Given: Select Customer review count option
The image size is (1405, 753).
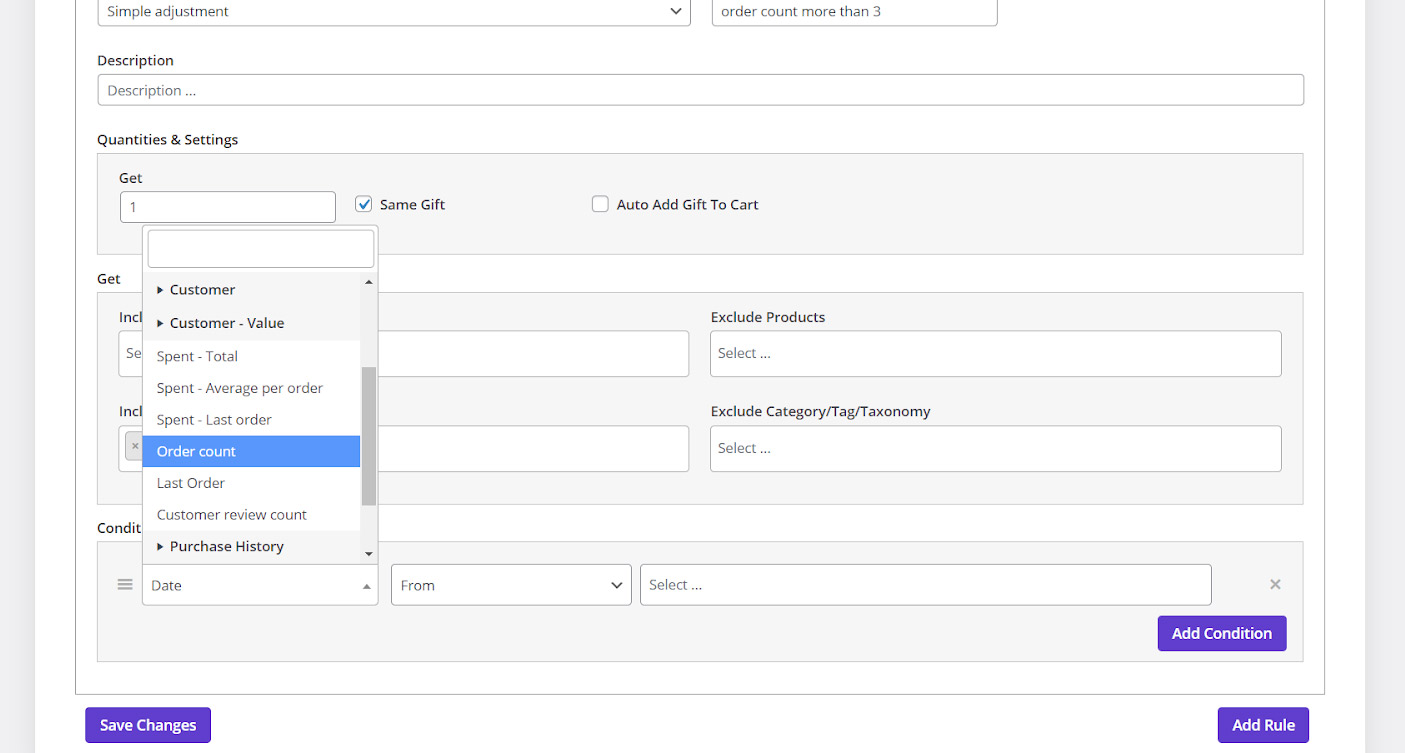Looking at the screenshot, I should [232, 515].
